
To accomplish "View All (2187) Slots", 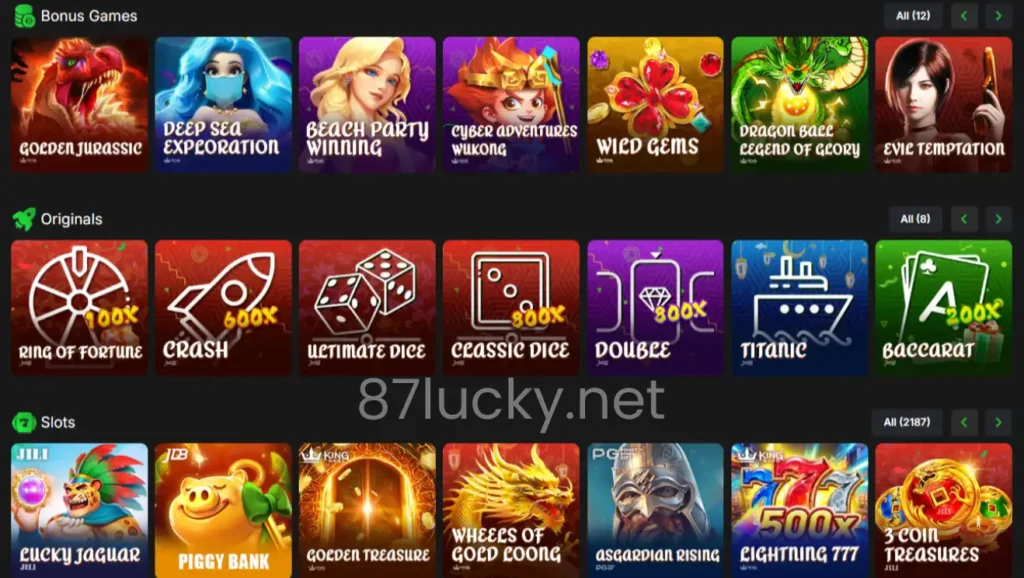I will [906, 422].
